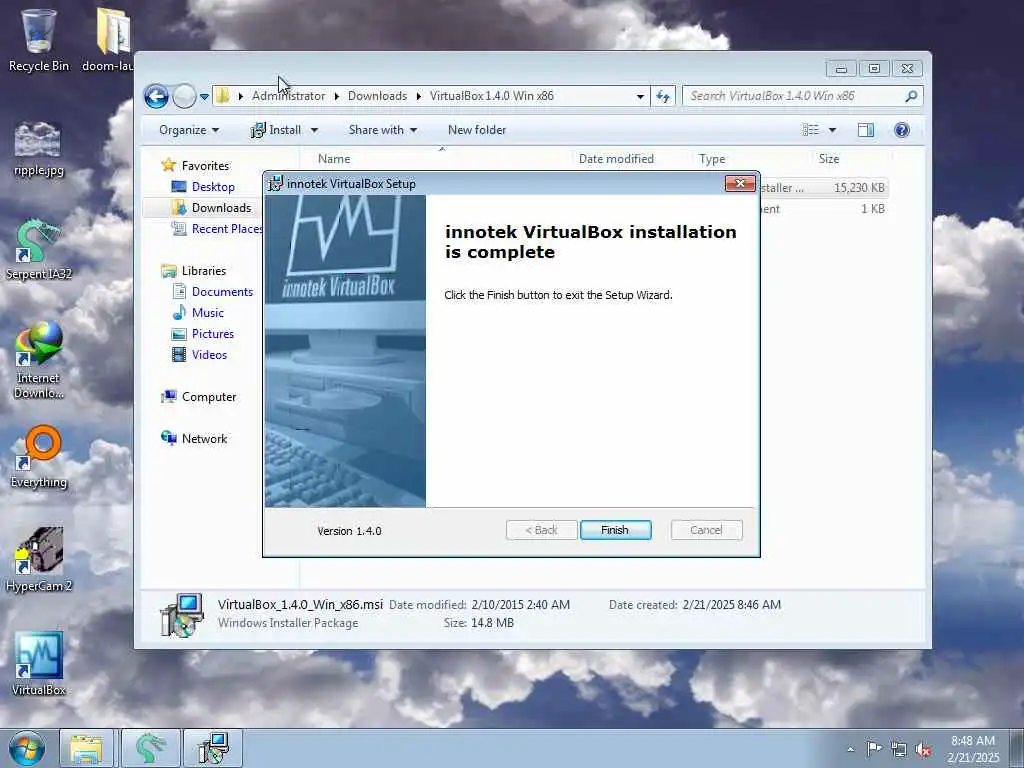Click the MSI file icon in details pane
The width and height of the screenshot is (1024, 768).
click(182, 614)
